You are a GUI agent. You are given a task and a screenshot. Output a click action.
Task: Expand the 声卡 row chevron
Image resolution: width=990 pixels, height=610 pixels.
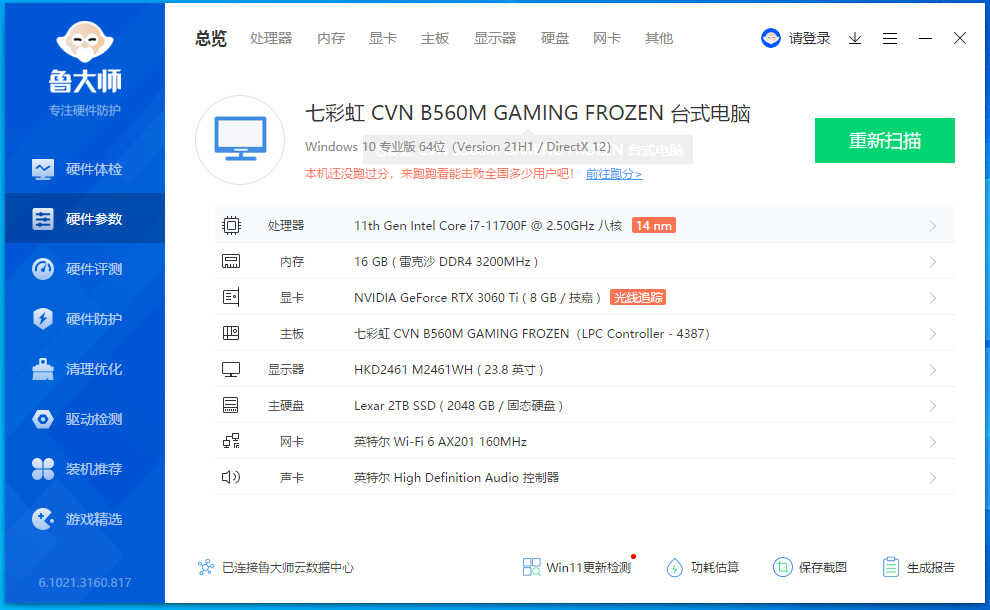[x=933, y=478]
